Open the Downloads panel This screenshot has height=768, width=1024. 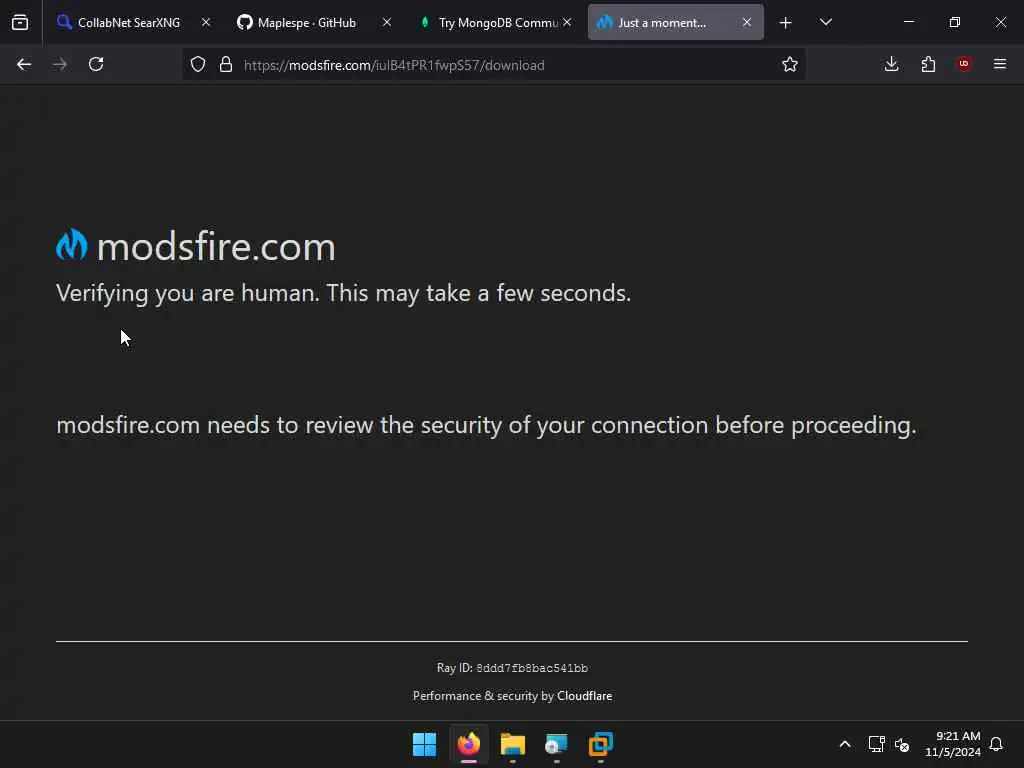pos(891,64)
